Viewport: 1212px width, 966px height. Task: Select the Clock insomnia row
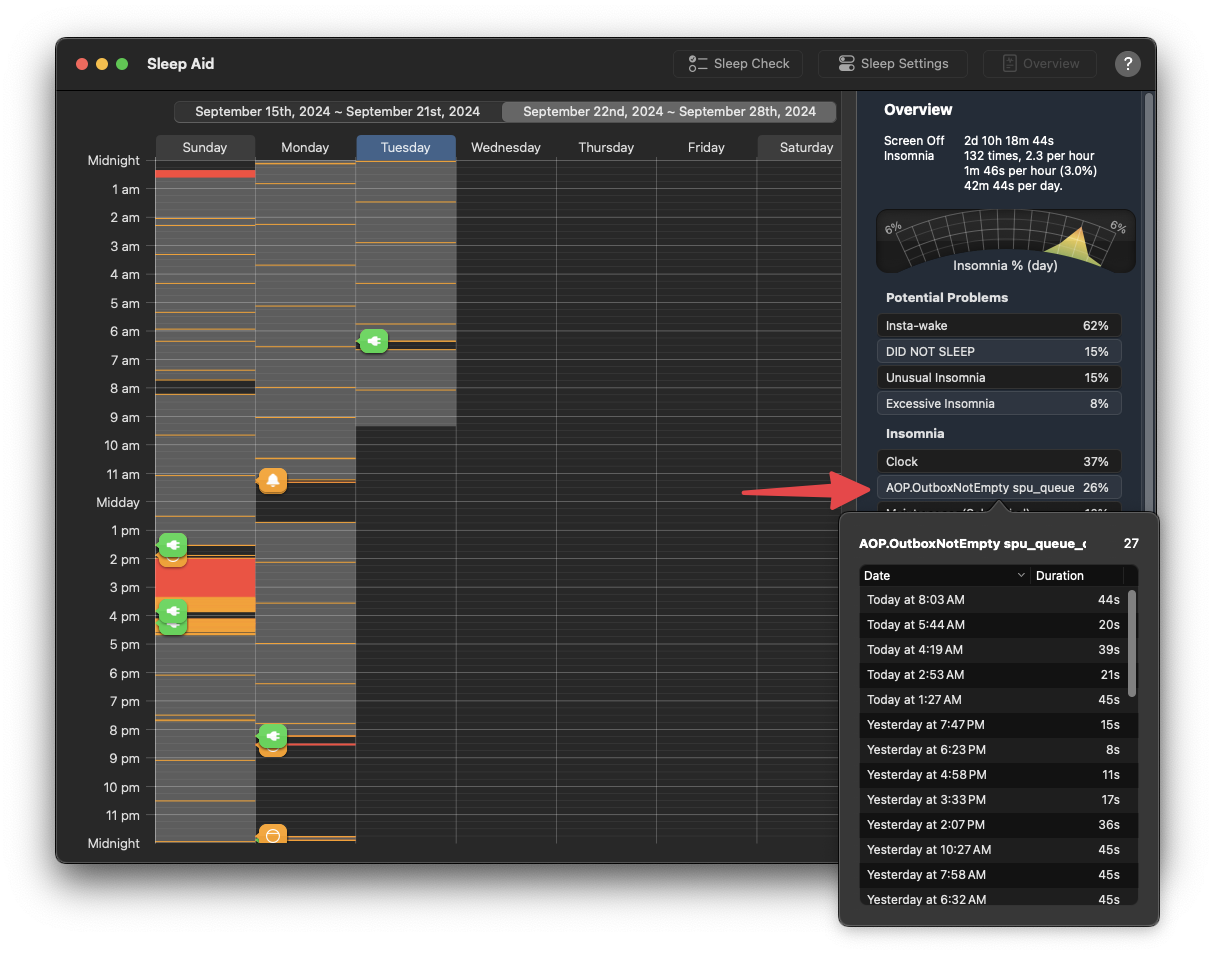999,462
